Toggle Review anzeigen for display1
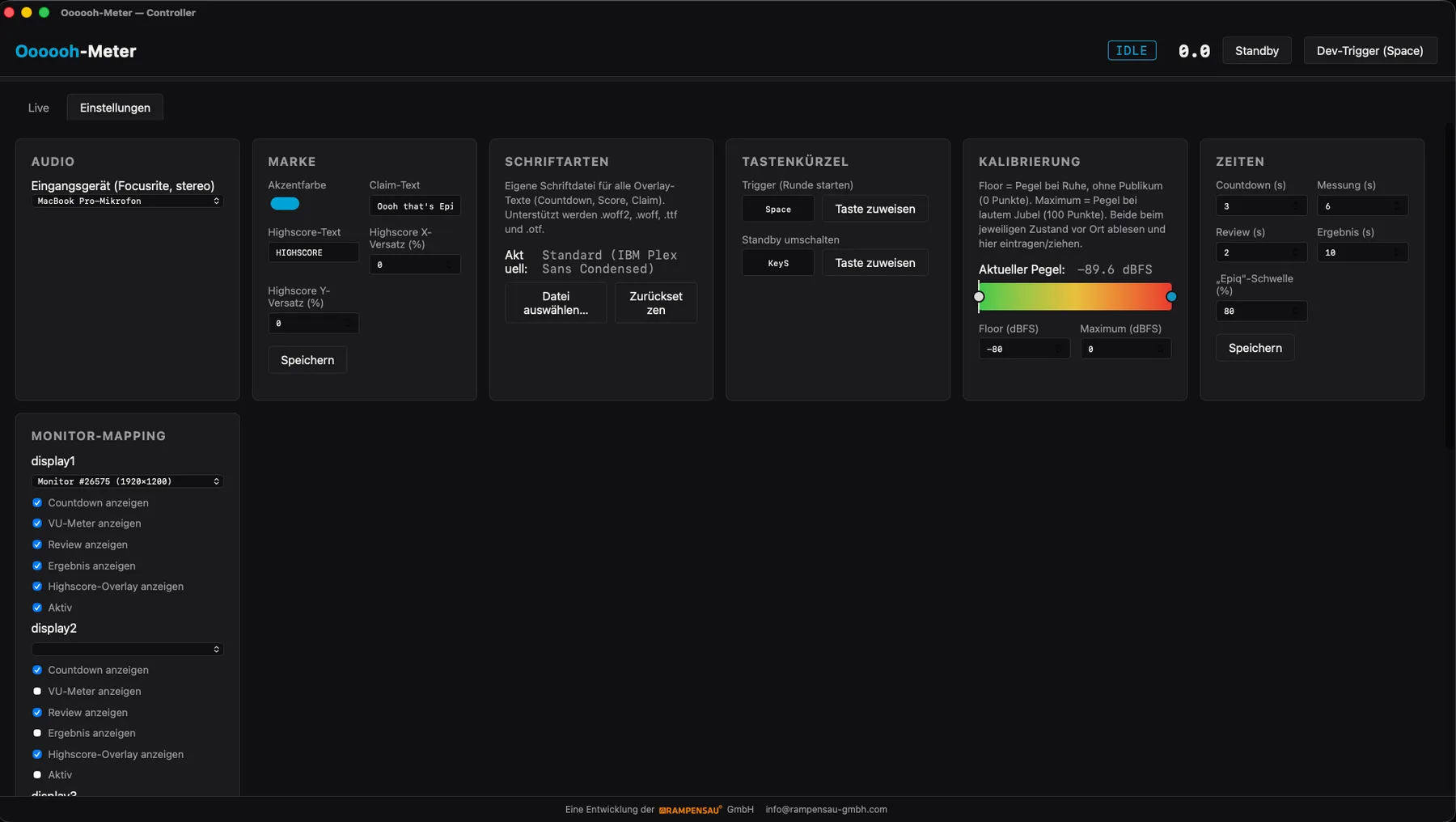 coord(37,544)
